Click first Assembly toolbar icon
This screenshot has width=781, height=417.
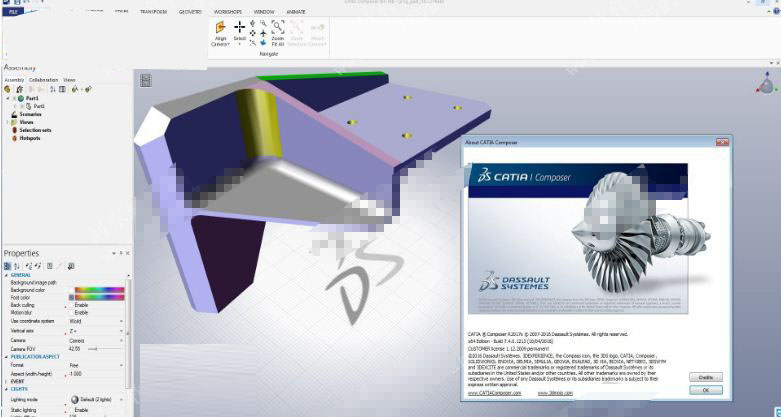point(7,89)
